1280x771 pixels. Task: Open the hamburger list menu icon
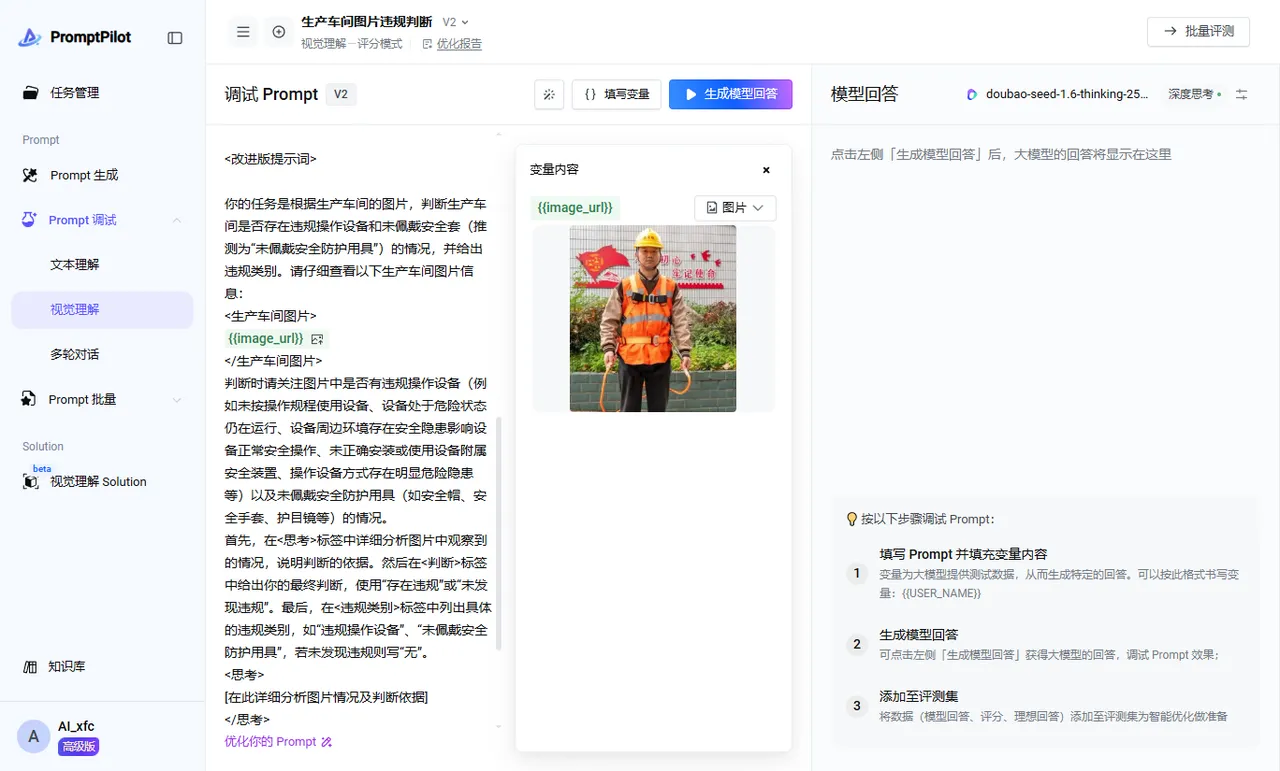243,32
